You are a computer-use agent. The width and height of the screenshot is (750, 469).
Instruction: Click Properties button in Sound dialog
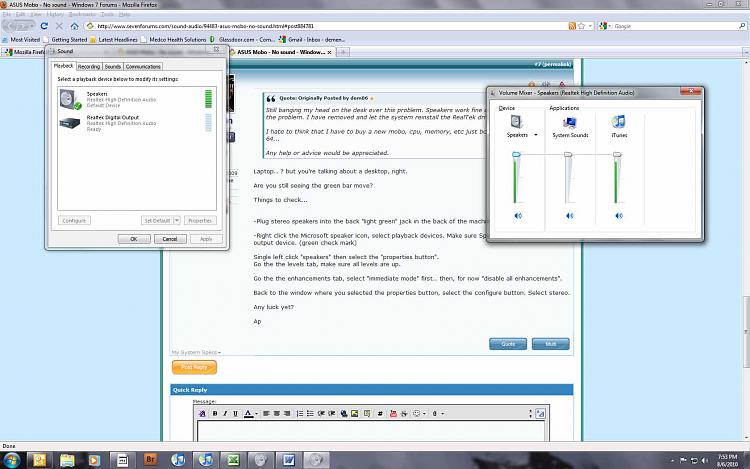(x=200, y=220)
